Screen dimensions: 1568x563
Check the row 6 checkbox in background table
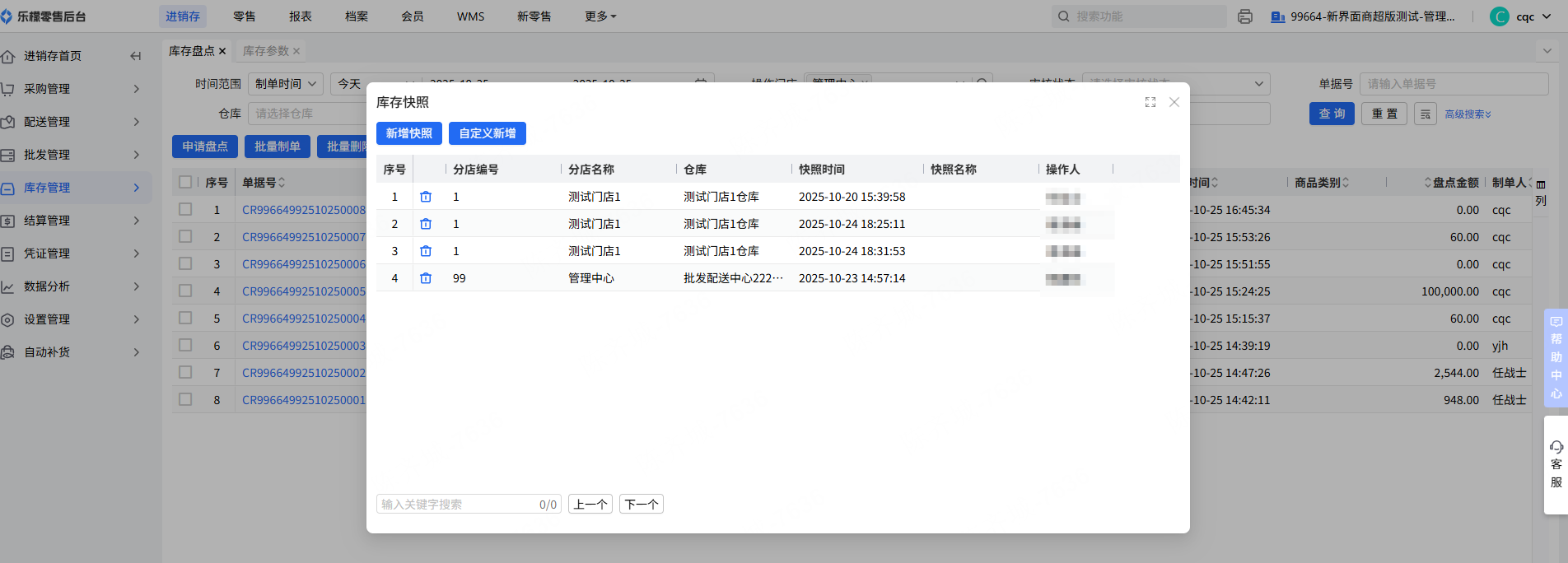[185, 345]
